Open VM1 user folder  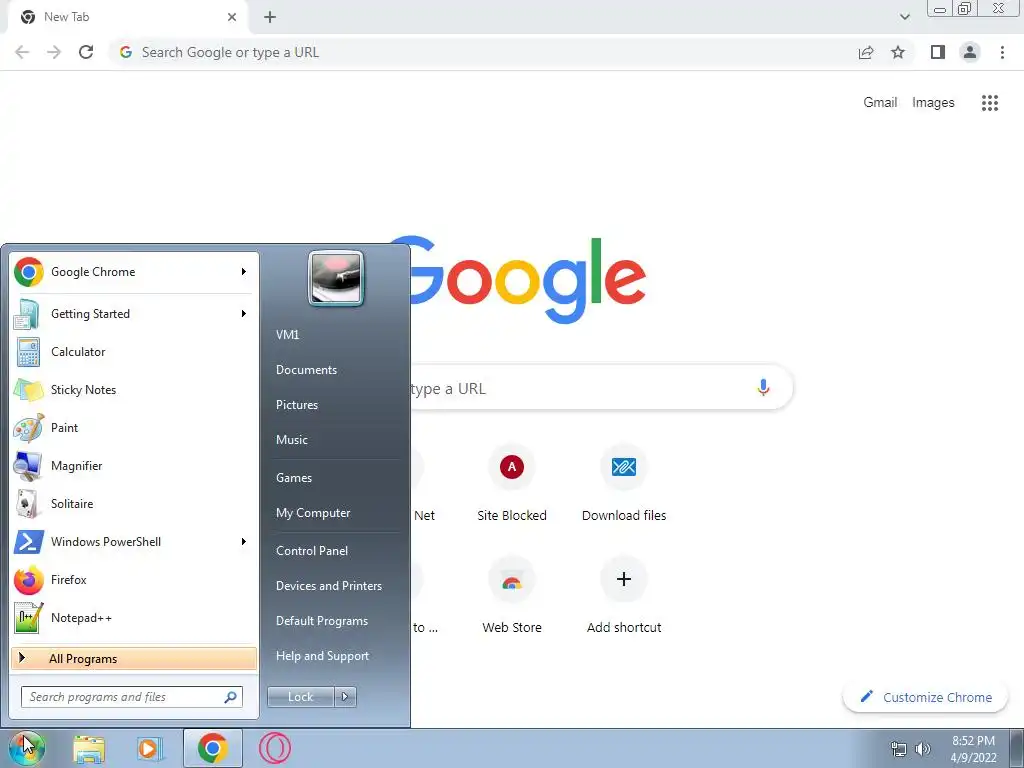coord(287,334)
